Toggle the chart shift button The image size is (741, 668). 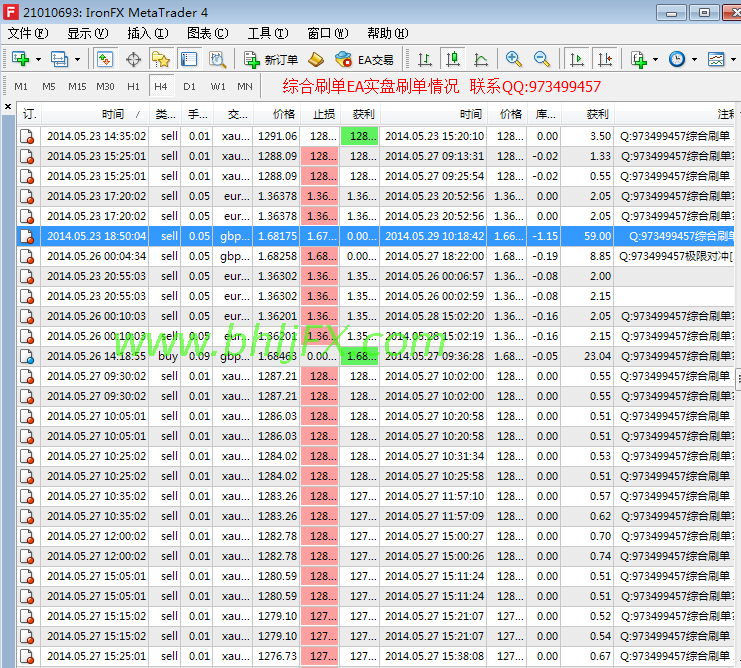(x=604, y=59)
